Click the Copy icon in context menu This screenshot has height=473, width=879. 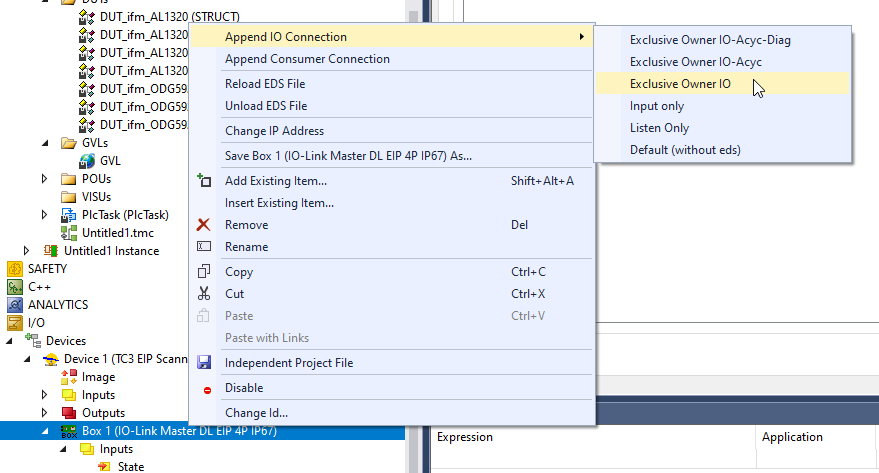click(203, 272)
